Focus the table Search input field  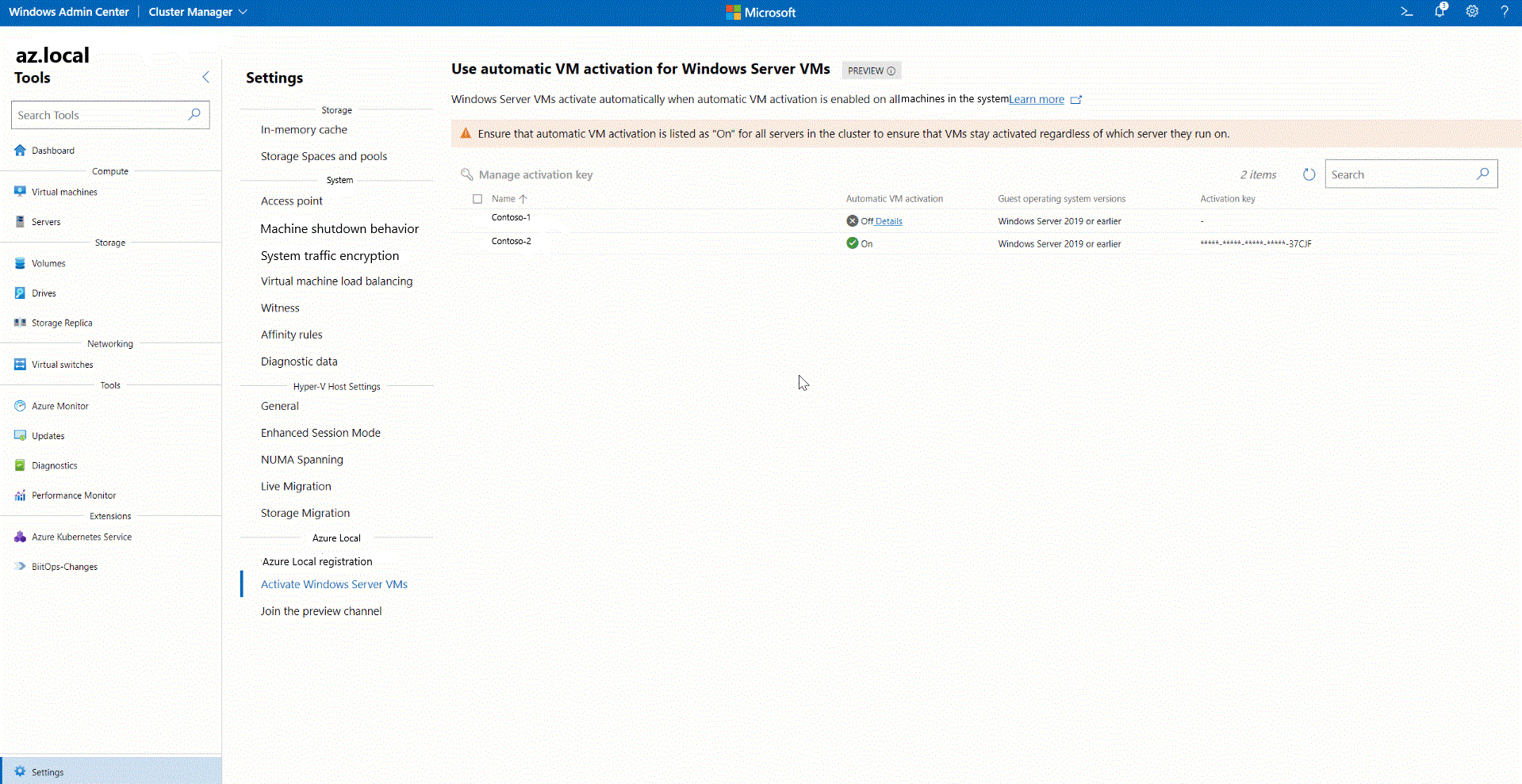coord(1411,174)
